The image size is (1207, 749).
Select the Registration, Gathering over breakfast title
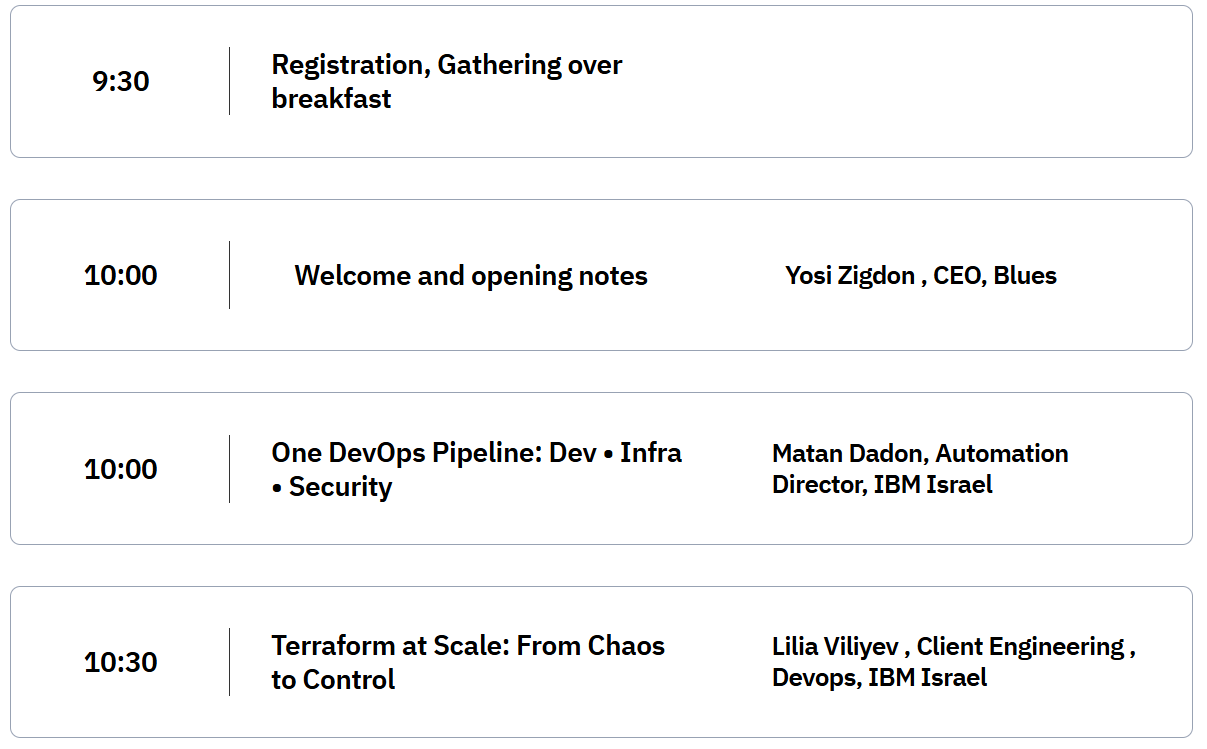[446, 81]
